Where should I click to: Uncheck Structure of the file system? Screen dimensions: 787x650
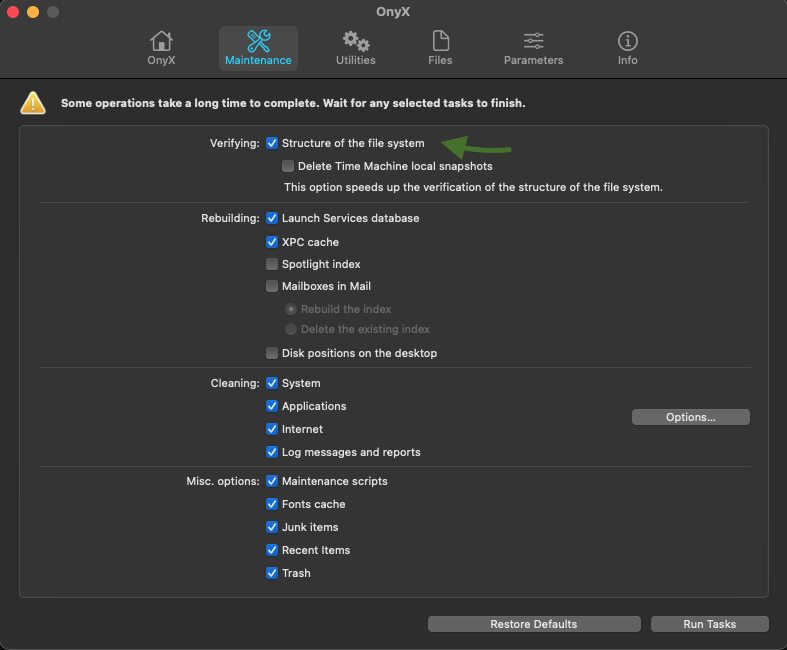[x=272, y=143]
